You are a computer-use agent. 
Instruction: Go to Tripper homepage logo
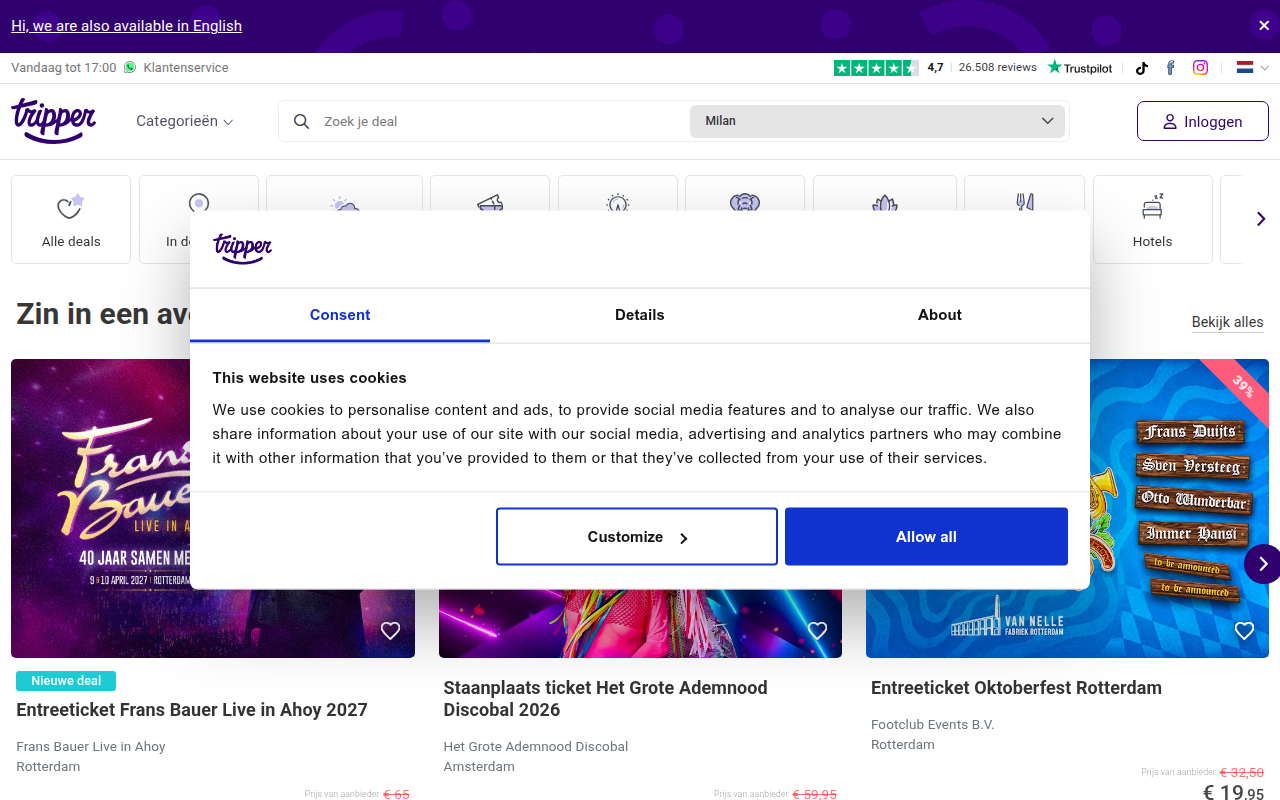click(54, 121)
